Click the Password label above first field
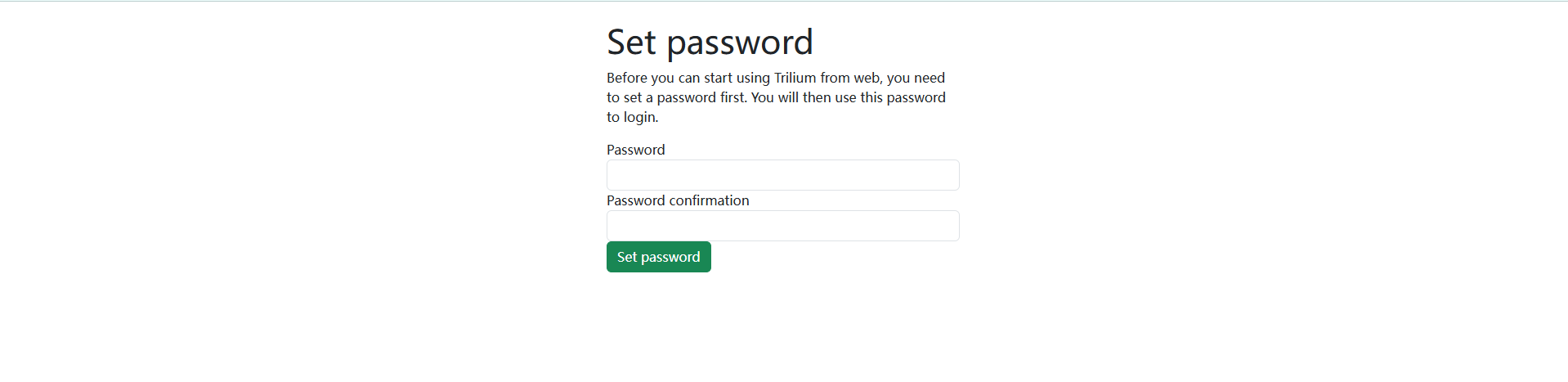 point(635,150)
